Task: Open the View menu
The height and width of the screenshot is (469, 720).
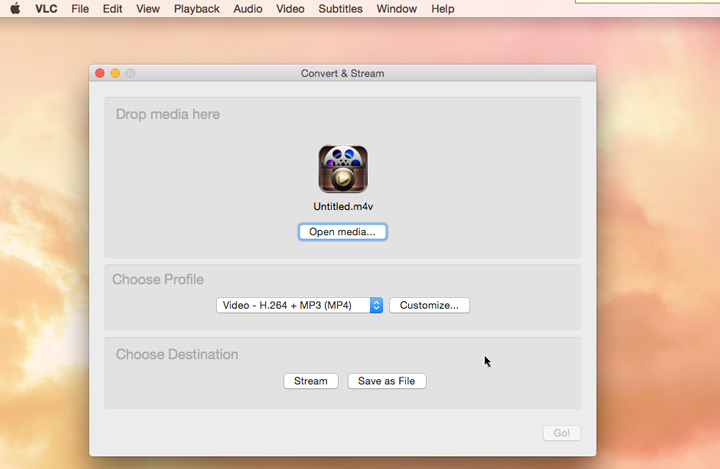Action: 148,9
